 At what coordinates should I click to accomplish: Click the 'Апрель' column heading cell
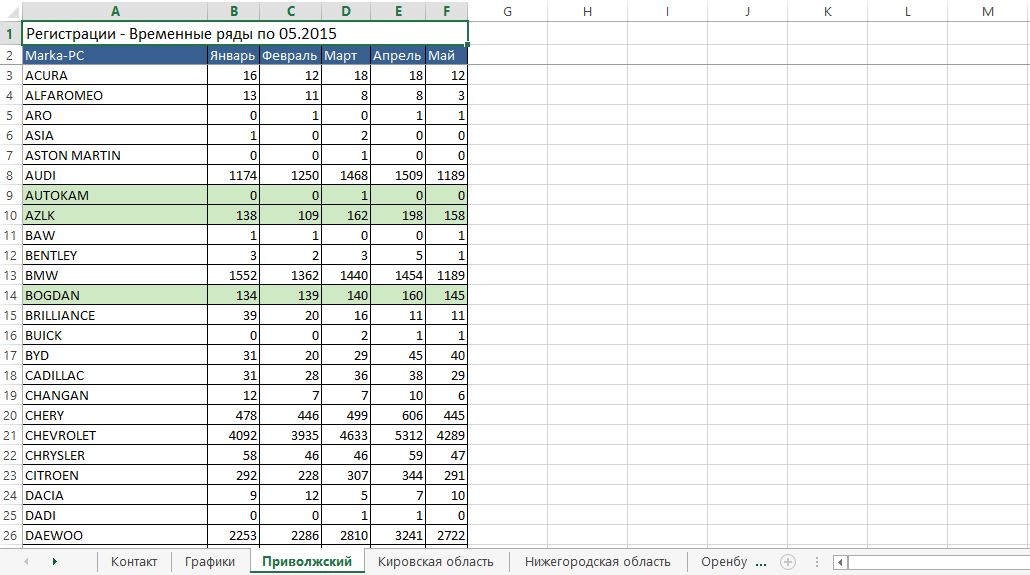(398, 55)
